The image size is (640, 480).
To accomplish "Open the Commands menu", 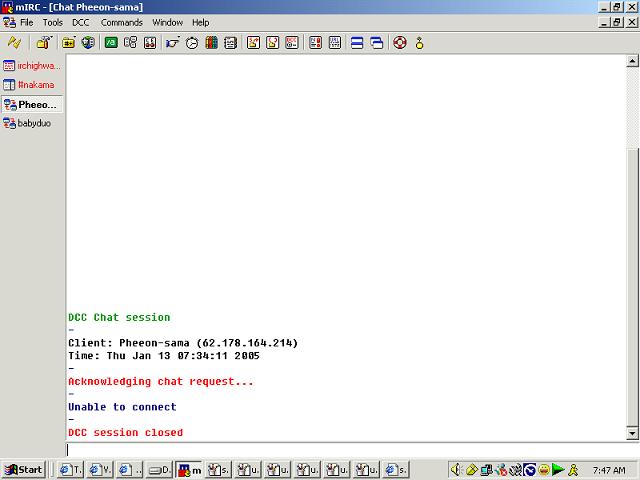I will pyautogui.click(x=122, y=22).
